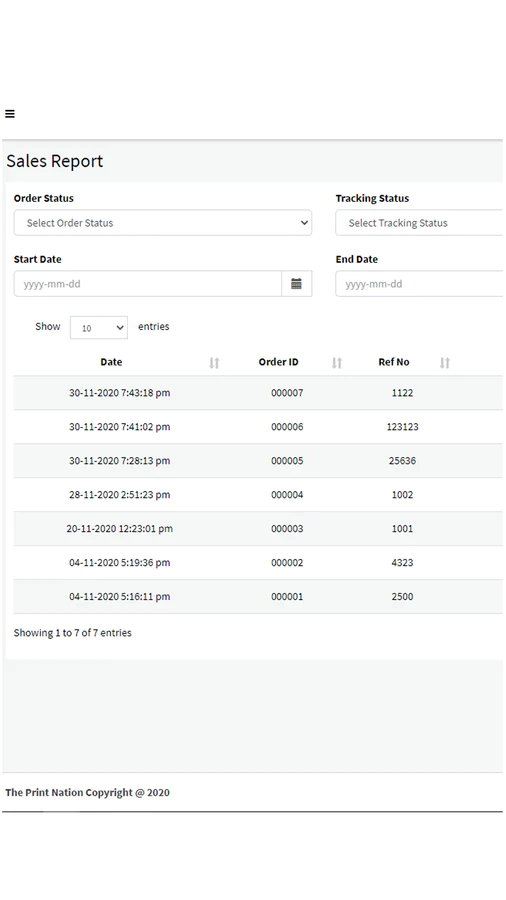The height and width of the screenshot is (900, 506).
Task: Sort table by Ref No arrows
Action: pyautogui.click(x=445, y=362)
